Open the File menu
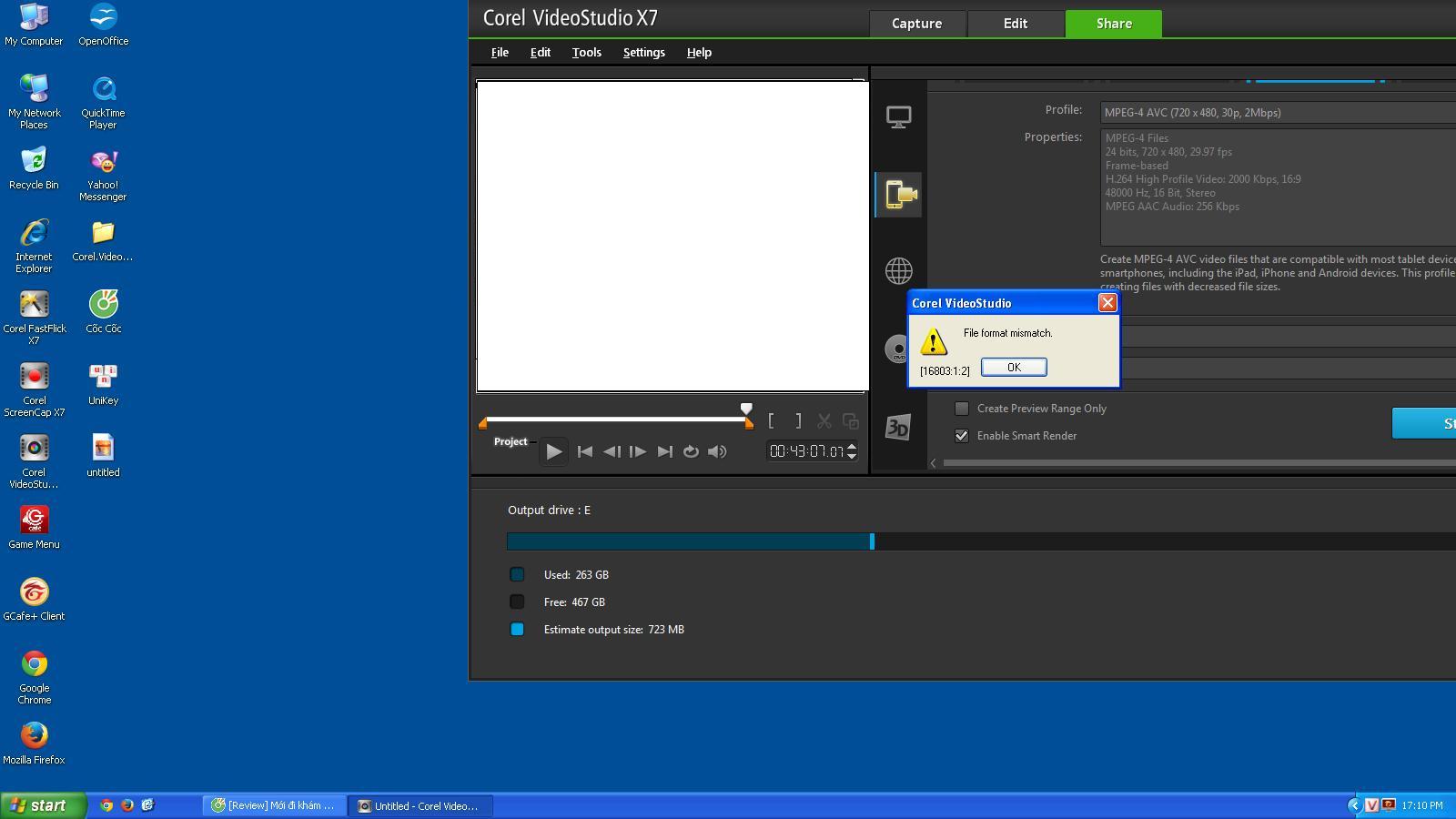The height and width of the screenshot is (819, 1456). (x=500, y=52)
